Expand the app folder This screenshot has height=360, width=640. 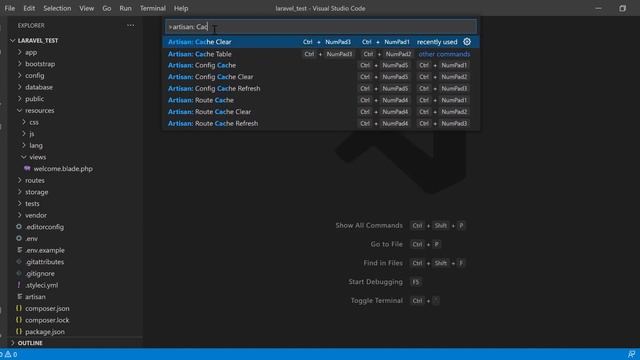[20, 52]
